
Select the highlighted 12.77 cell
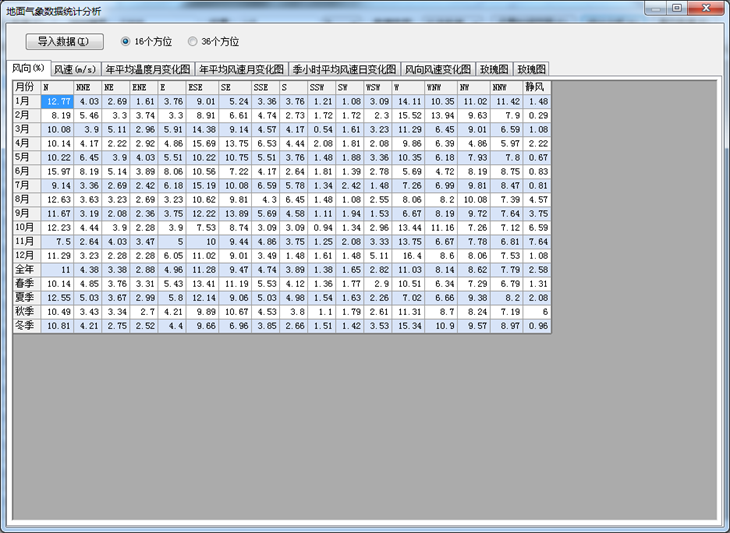[x=57, y=101]
